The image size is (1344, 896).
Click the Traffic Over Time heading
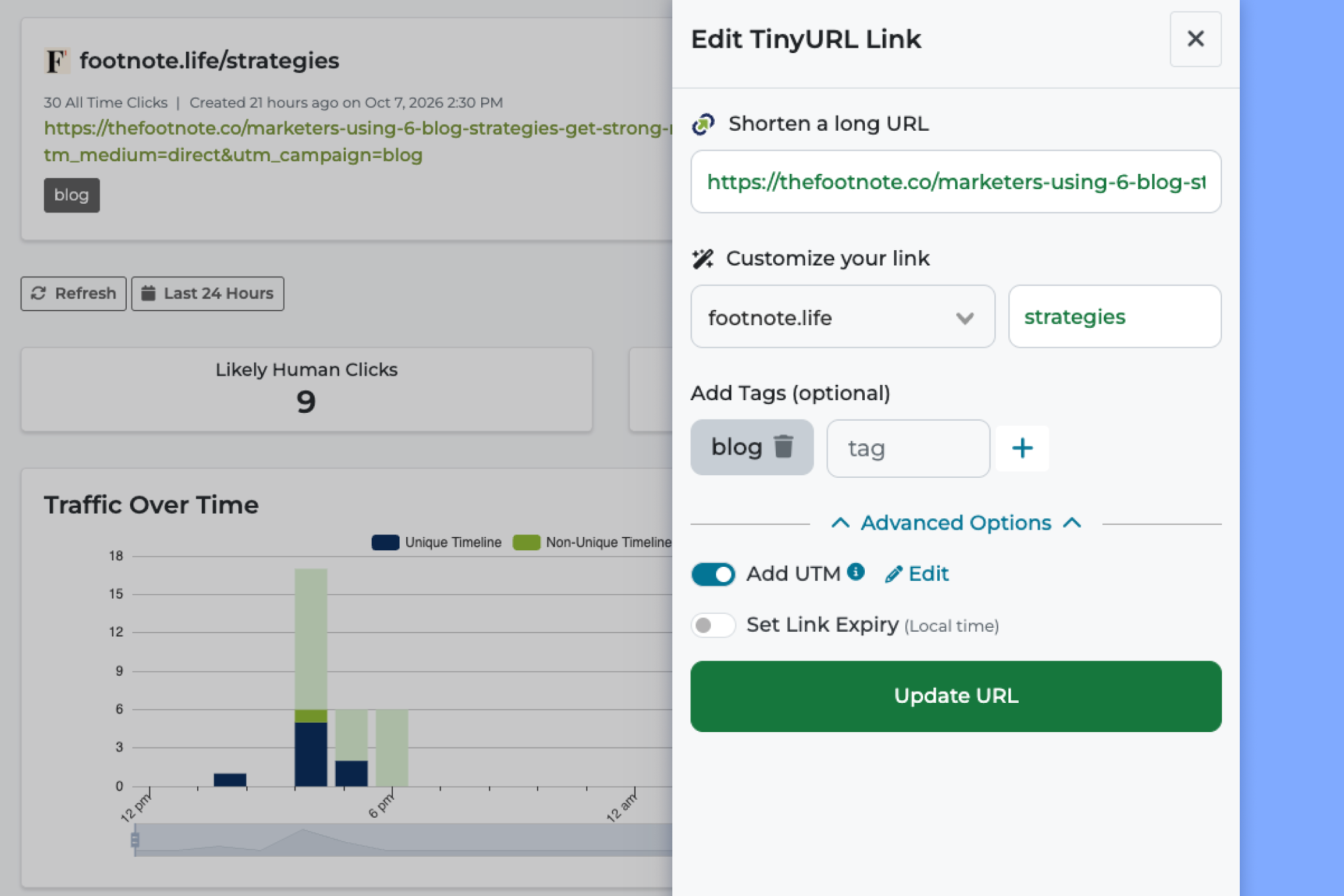click(x=151, y=505)
